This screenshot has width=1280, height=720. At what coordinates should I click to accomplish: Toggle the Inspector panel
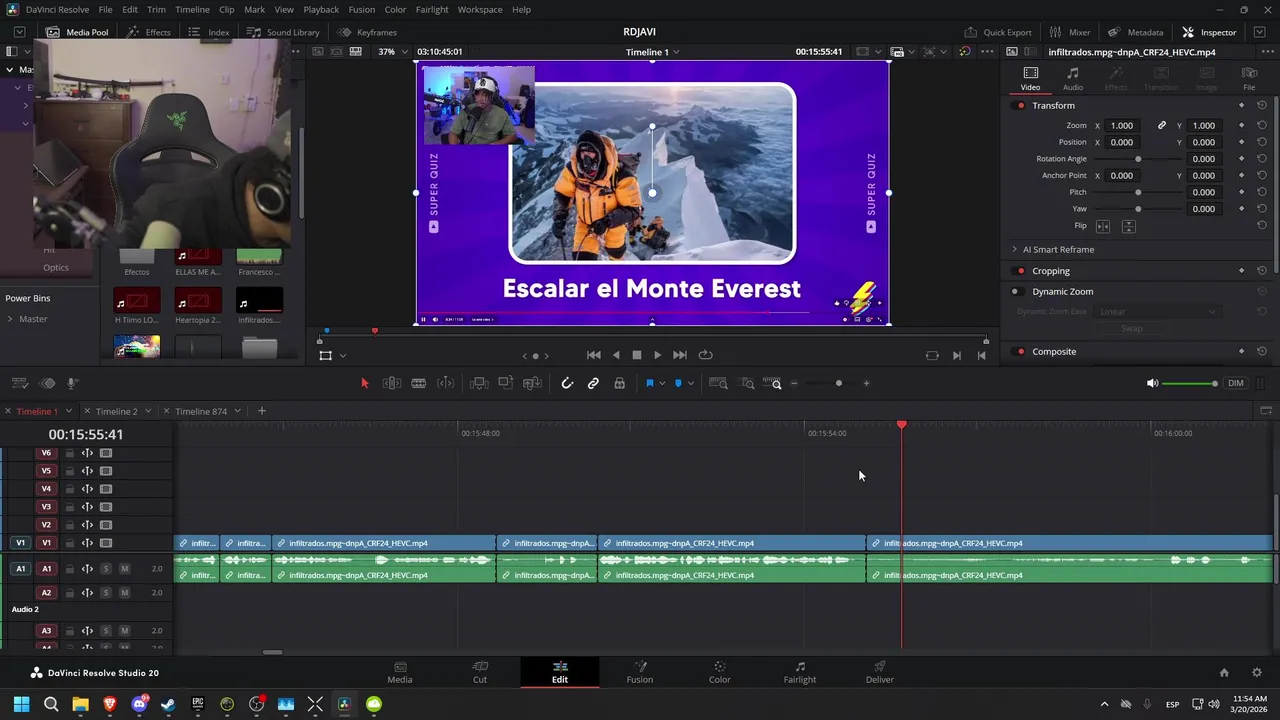click(x=1209, y=32)
